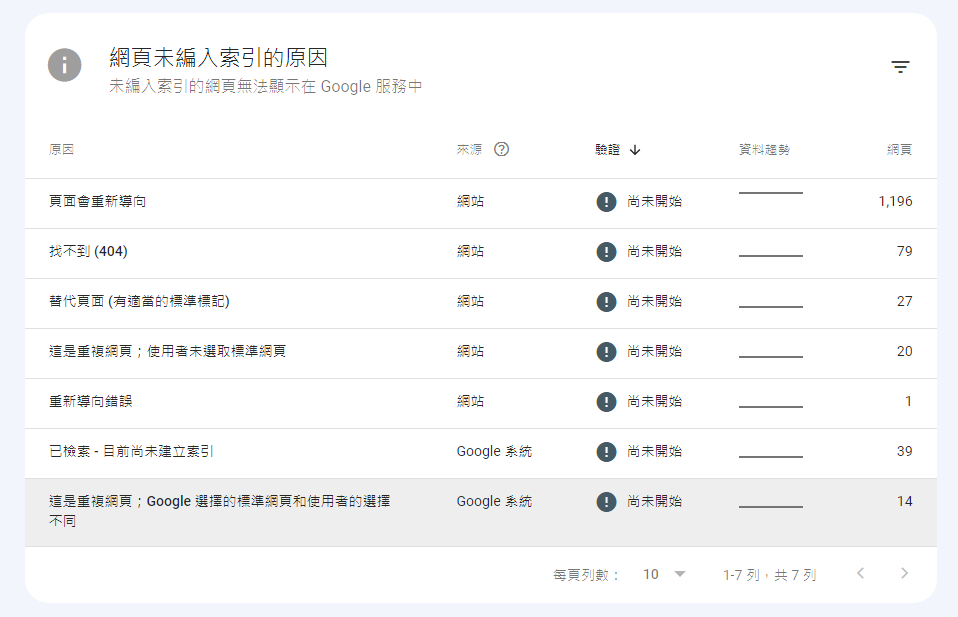Screen dimensions: 958x617
Task: Expand the dropdown arrow beside the number 10
Action: (x=679, y=573)
